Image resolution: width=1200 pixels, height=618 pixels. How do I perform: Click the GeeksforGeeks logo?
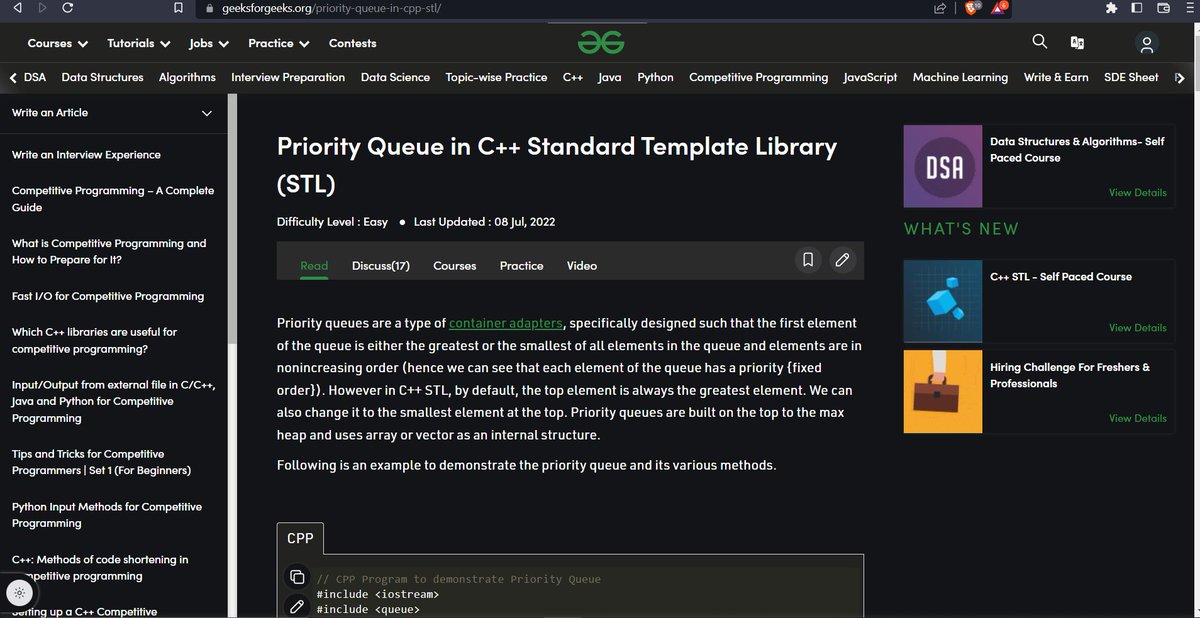(601, 42)
